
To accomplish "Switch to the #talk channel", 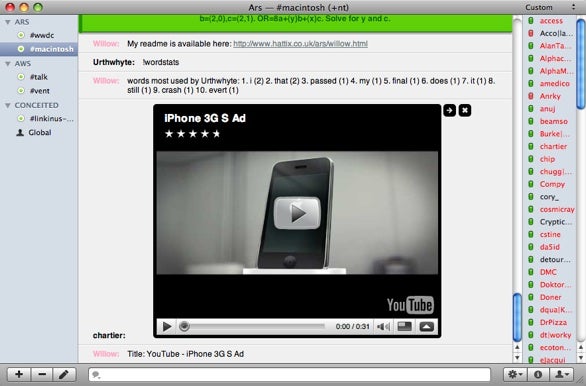I will (38, 77).
